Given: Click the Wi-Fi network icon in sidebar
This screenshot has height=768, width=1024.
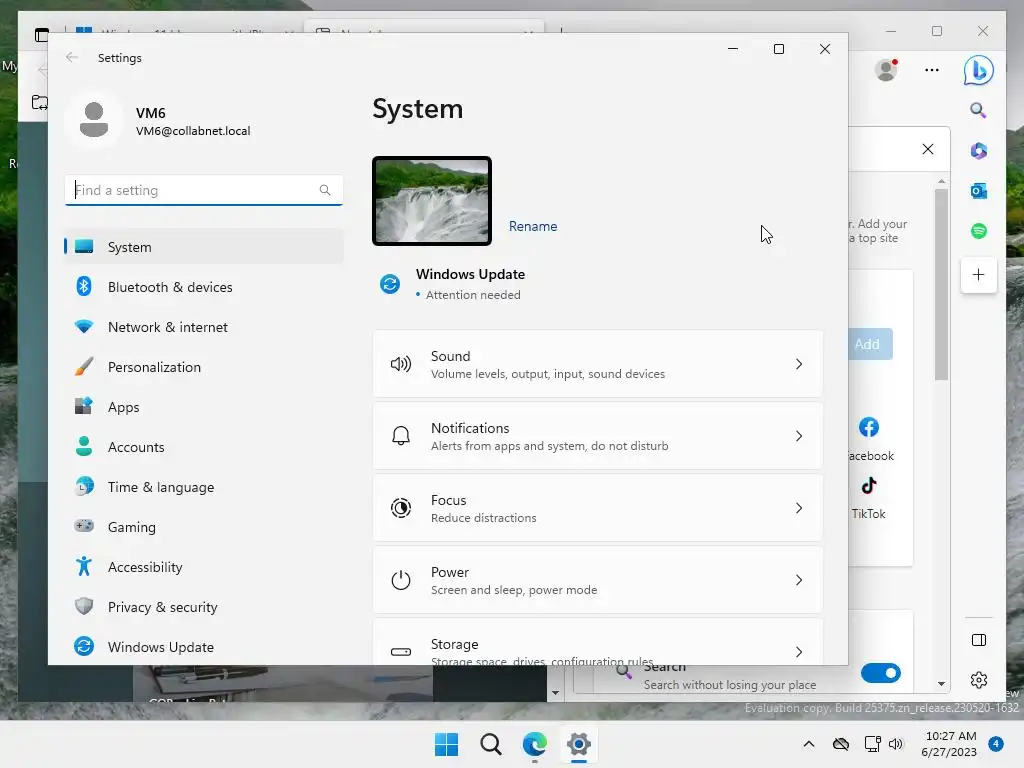Looking at the screenshot, I should 84,327.
